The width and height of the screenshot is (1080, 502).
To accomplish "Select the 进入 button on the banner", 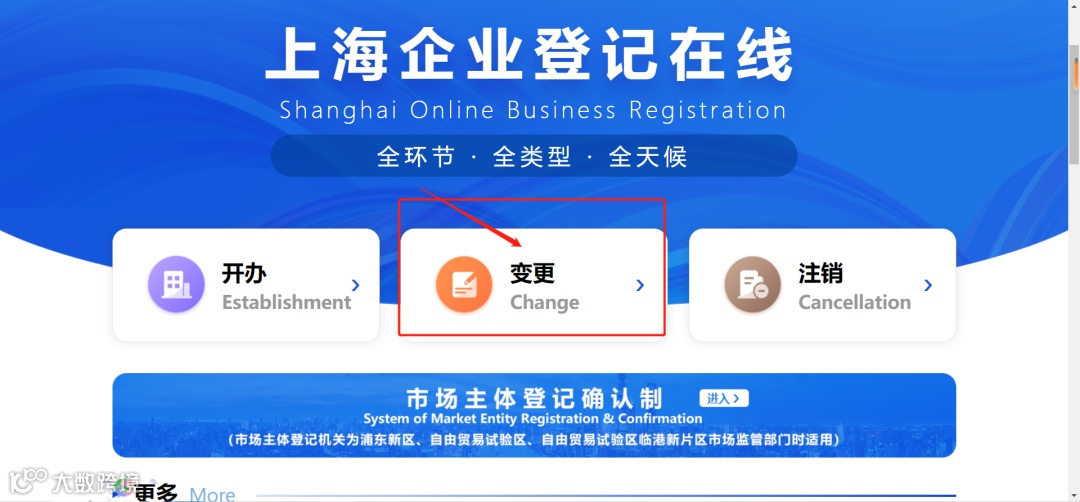I will [x=723, y=398].
